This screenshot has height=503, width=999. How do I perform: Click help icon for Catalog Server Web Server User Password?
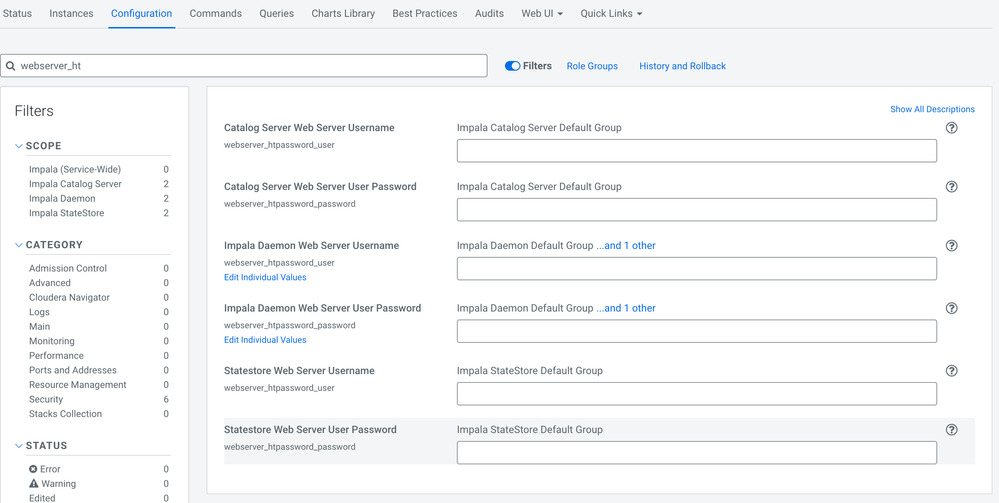pos(951,187)
